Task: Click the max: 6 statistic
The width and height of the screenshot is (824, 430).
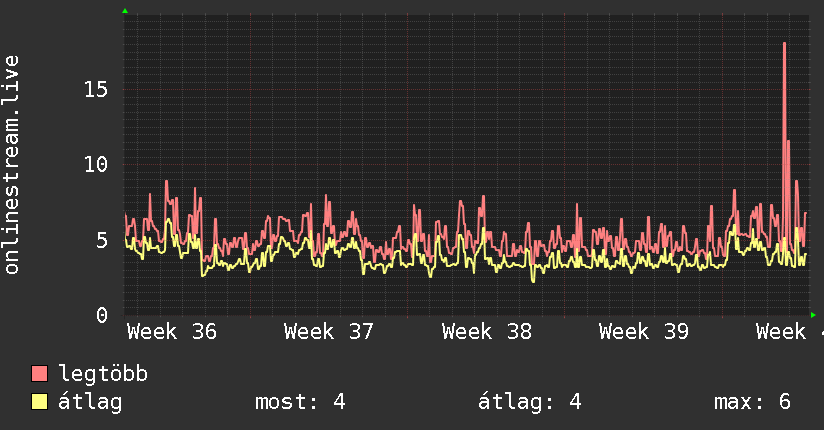Action: [752, 402]
